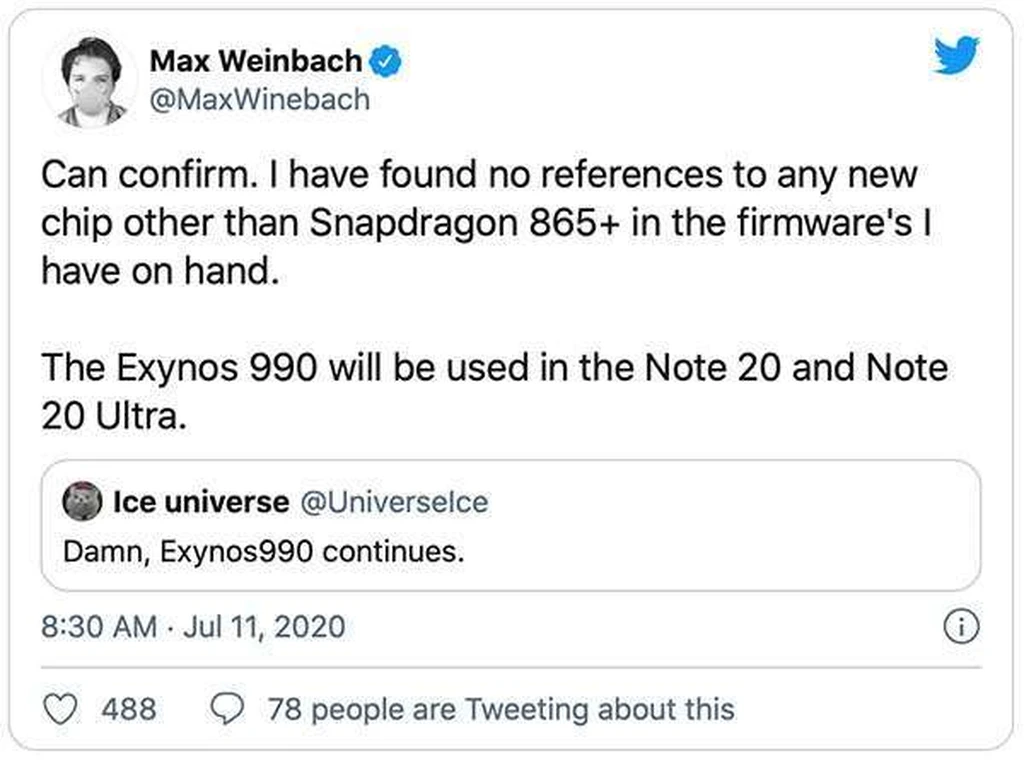Click the 488 likes count

pyautogui.click(x=129, y=709)
